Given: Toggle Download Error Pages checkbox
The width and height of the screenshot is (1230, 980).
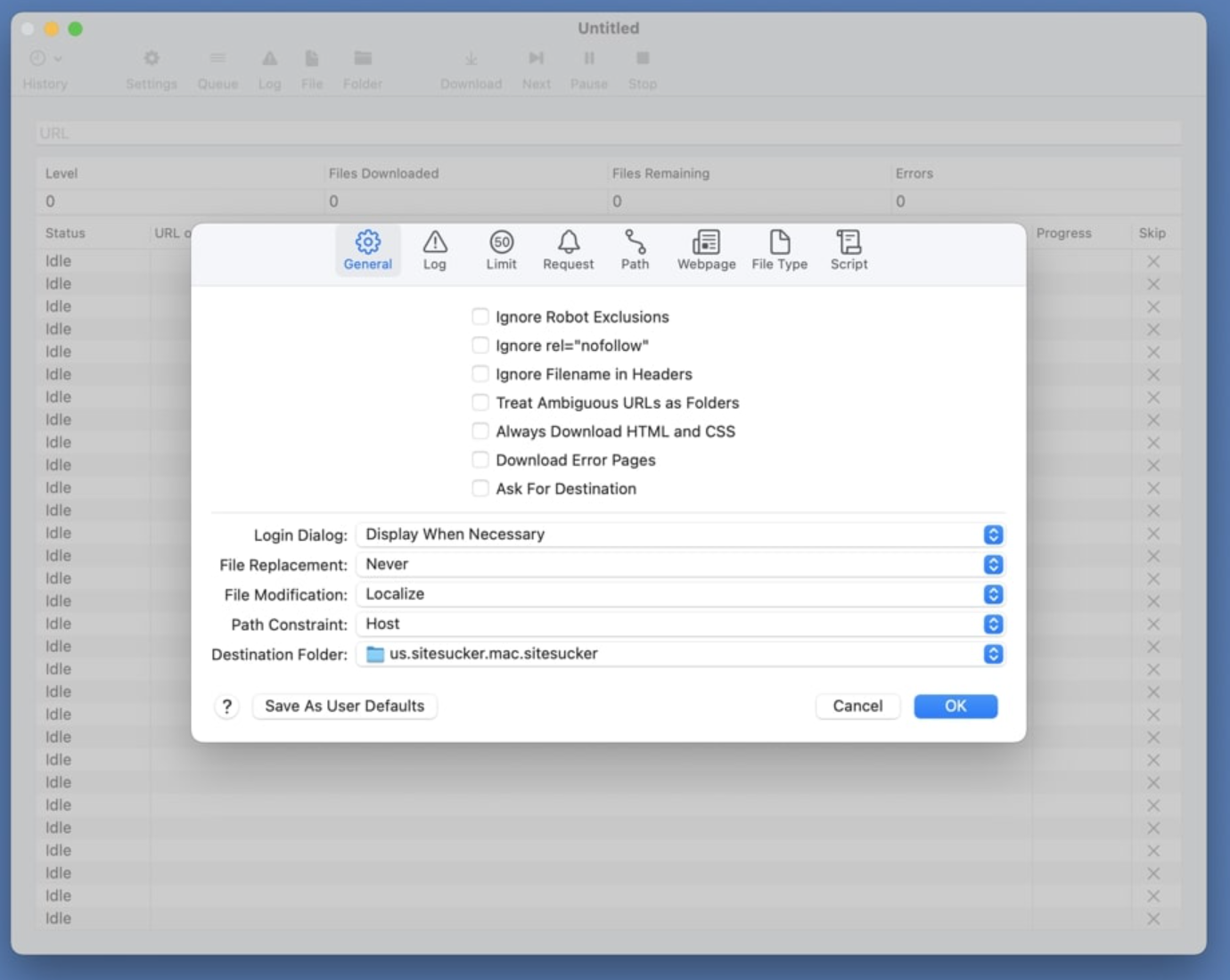Looking at the screenshot, I should coord(480,460).
